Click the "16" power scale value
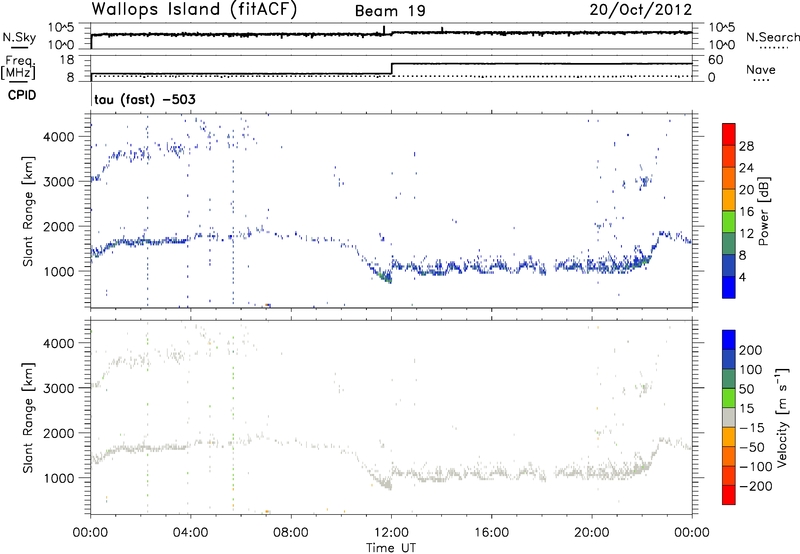Viewport: 800px width, 554px height. tap(746, 212)
